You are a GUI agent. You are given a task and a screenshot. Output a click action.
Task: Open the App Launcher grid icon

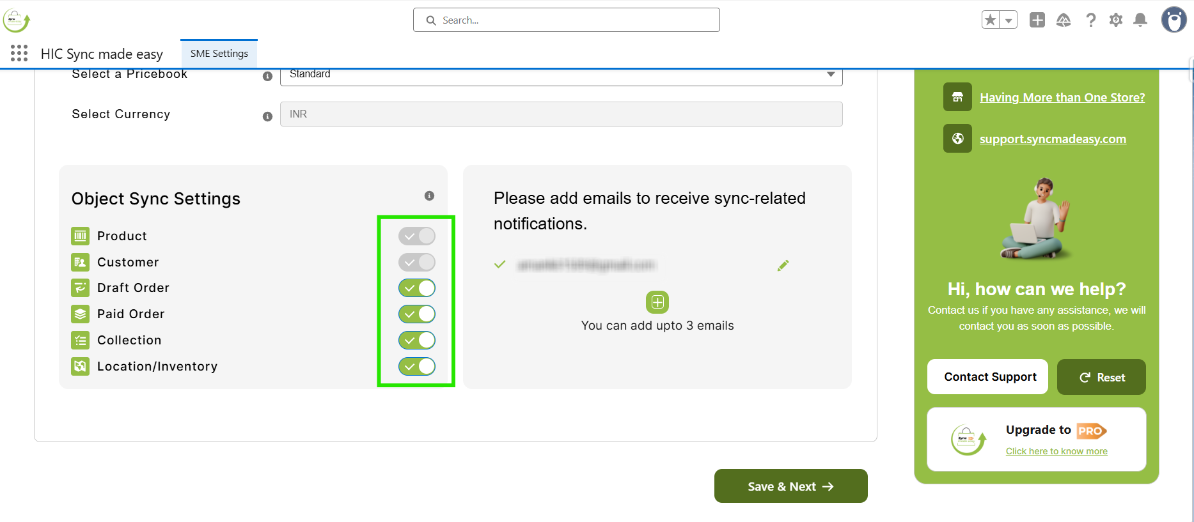19,54
